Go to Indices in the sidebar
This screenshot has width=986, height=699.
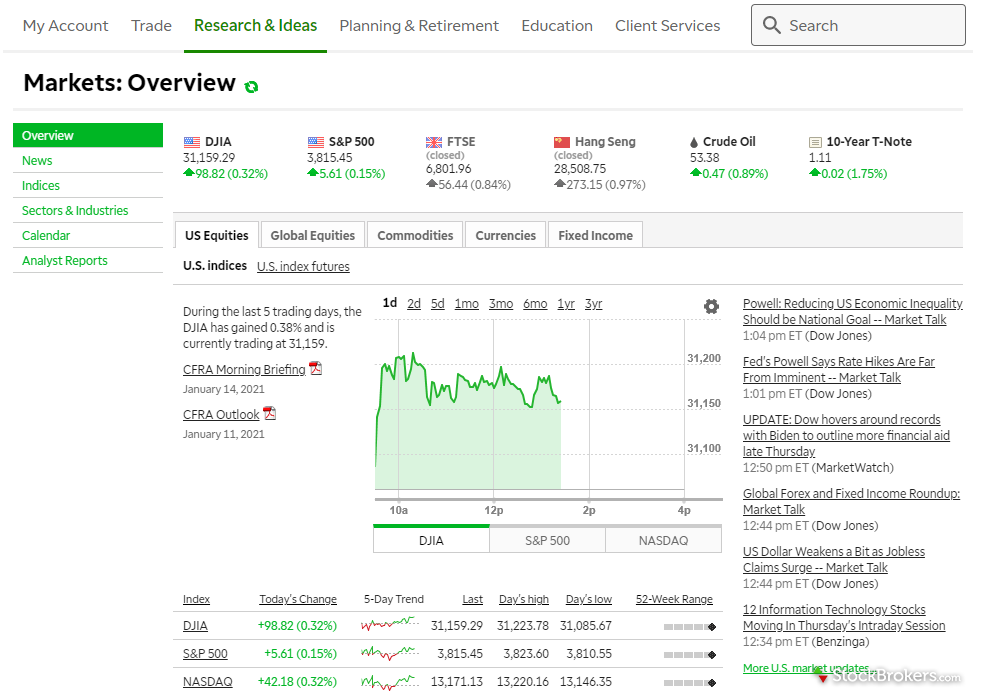point(41,185)
